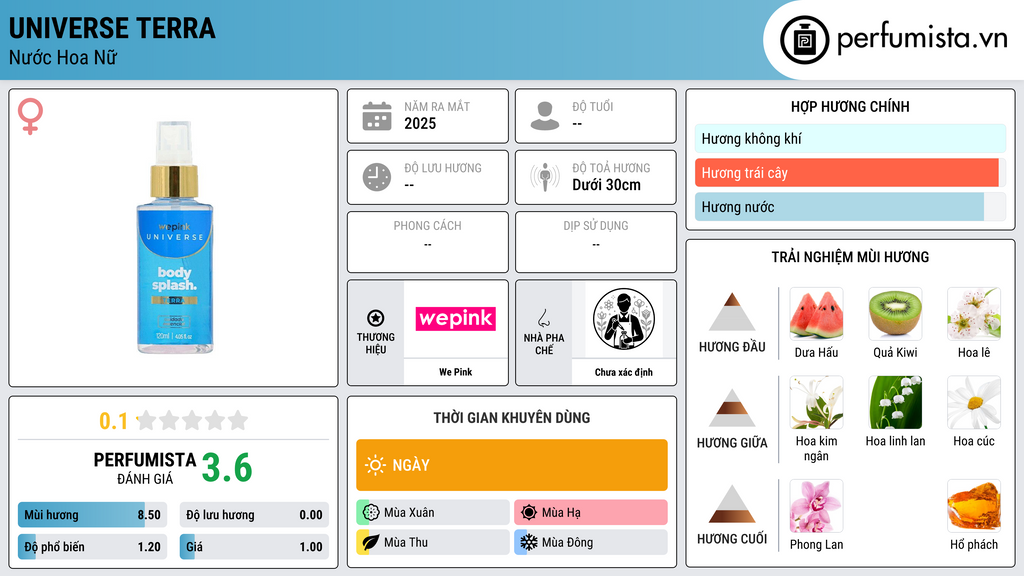Screen dimensions: 1024x576
Task: Click the sillage radiating person icon
Action: tap(545, 177)
